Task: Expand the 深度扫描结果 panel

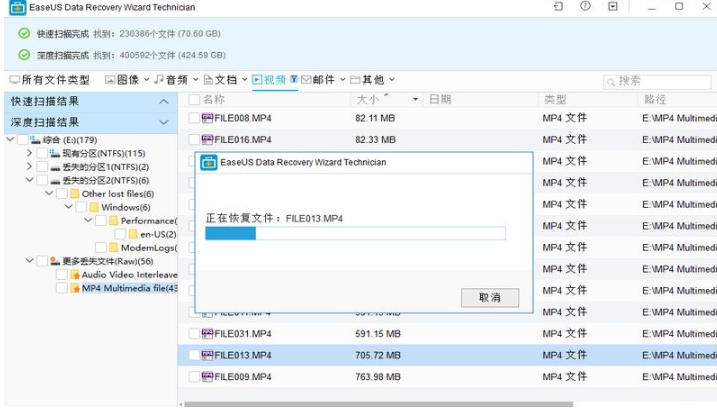Action: [x=164, y=123]
